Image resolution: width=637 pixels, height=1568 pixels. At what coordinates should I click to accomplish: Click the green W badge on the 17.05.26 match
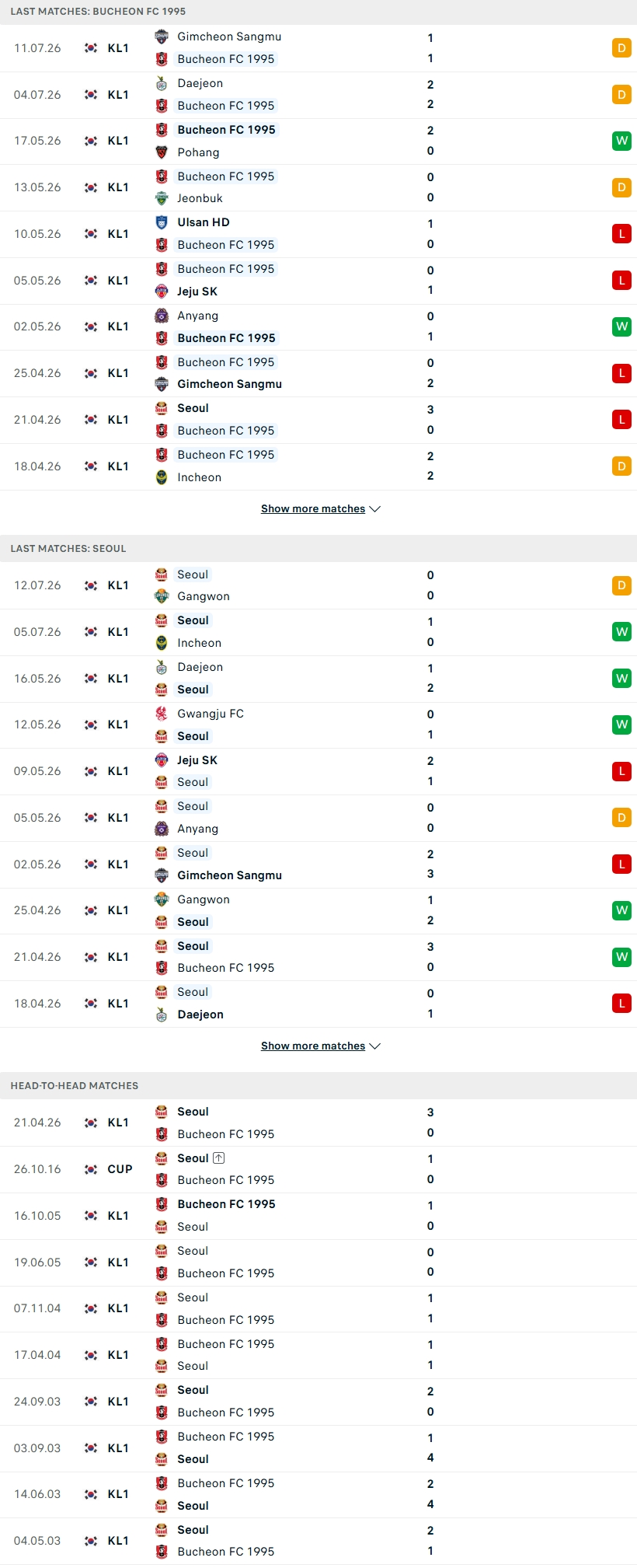(621, 141)
